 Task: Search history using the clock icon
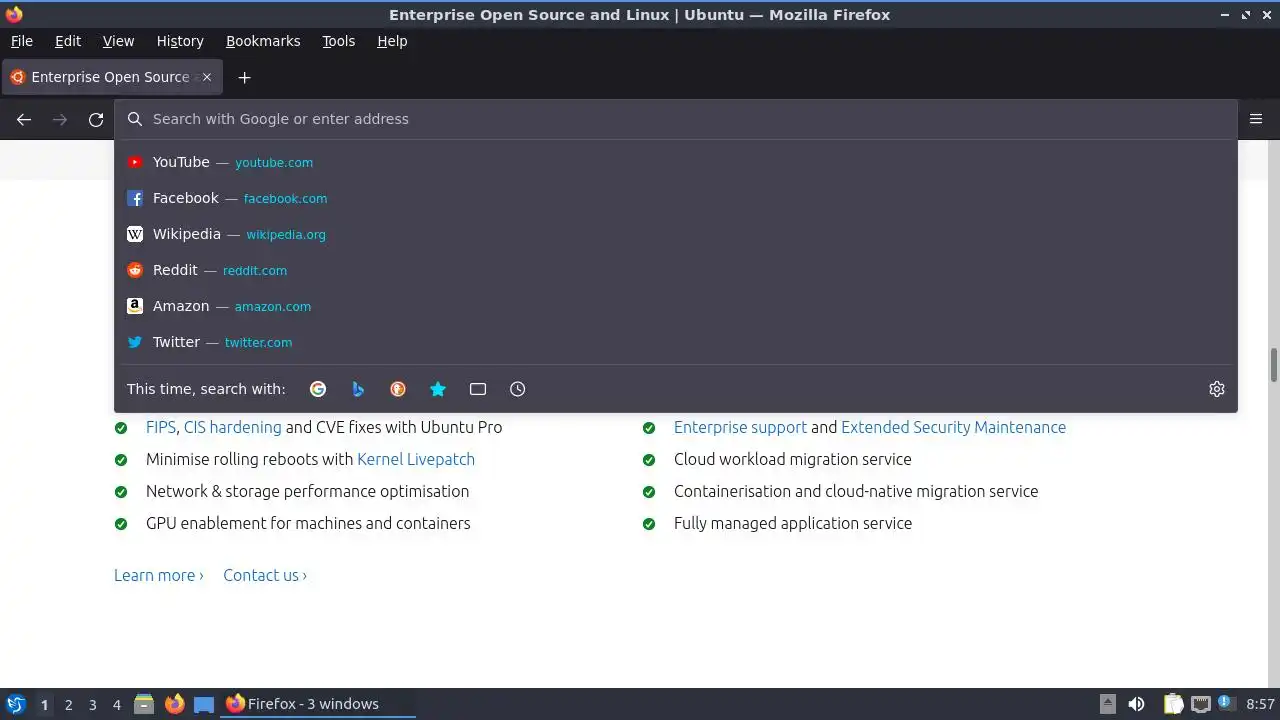518,389
